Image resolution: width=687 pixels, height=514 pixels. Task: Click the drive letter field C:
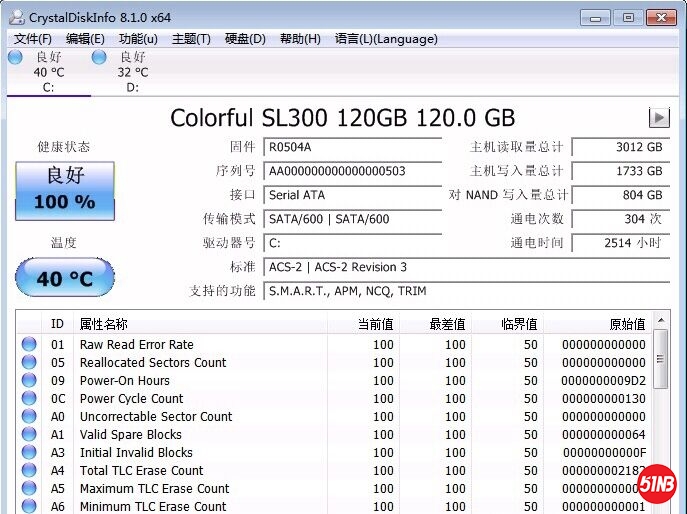352,243
